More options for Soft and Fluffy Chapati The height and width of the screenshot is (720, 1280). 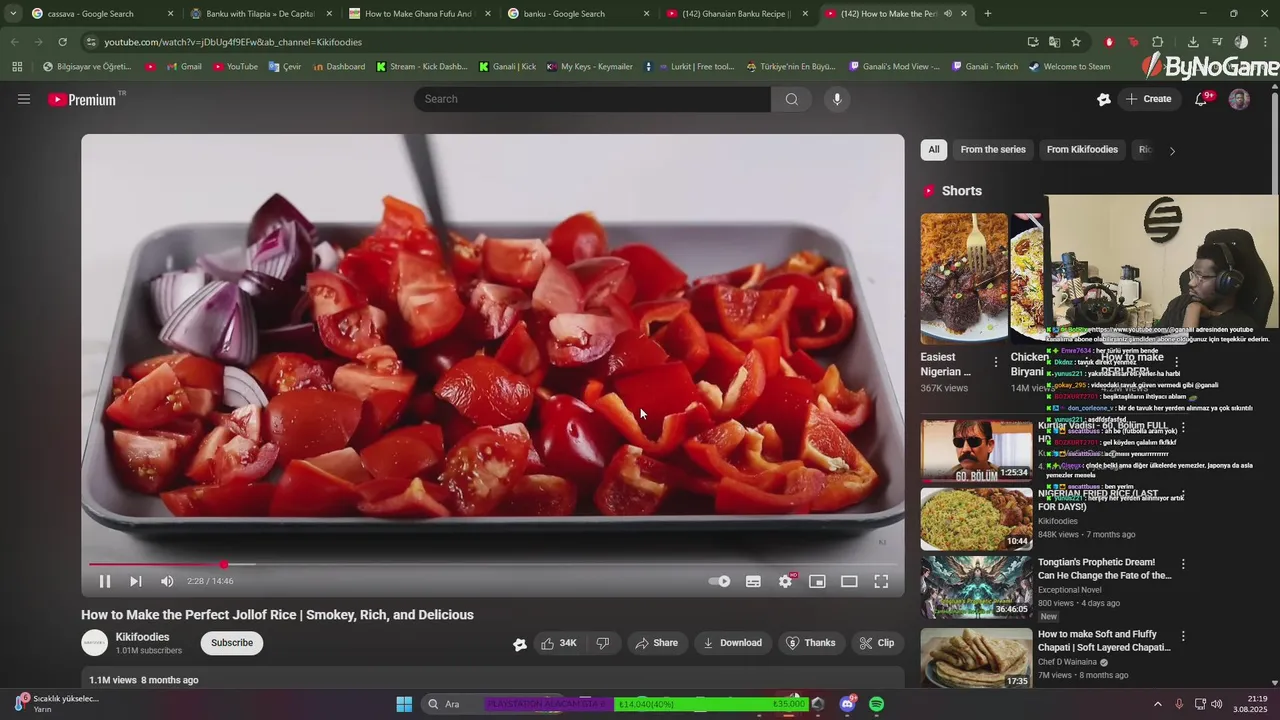click(x=1183, y=636)
